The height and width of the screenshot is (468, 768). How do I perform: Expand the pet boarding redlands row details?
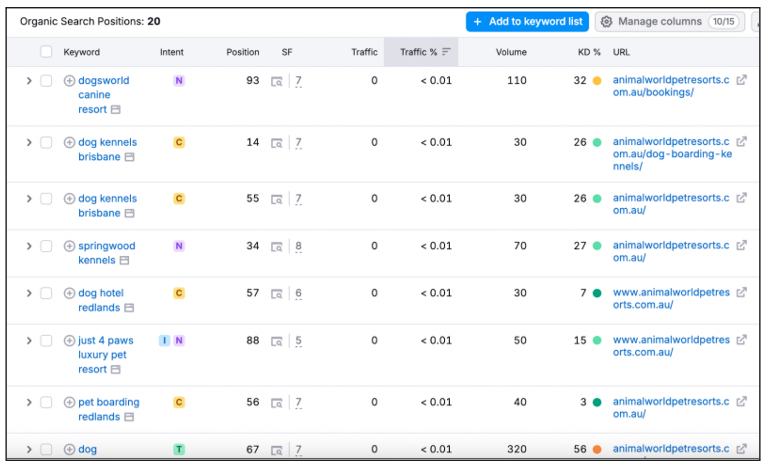29,402
